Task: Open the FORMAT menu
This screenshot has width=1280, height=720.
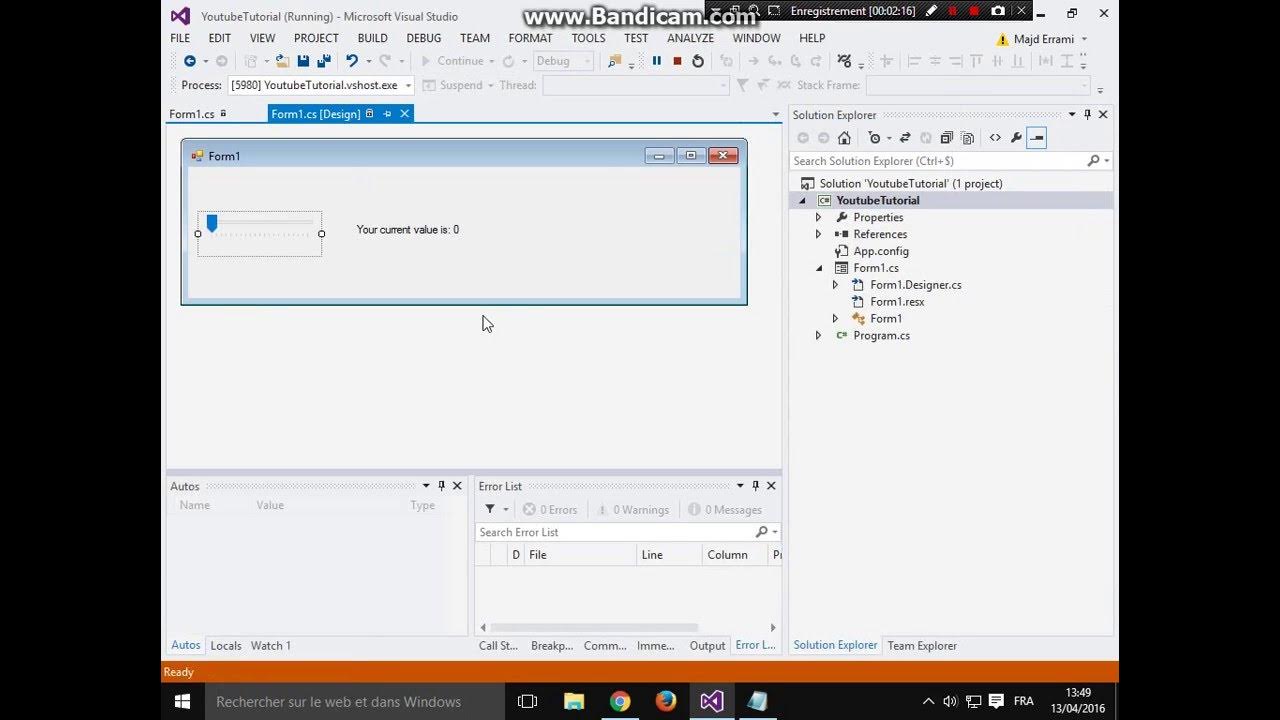Action: [x=530, y=38]
